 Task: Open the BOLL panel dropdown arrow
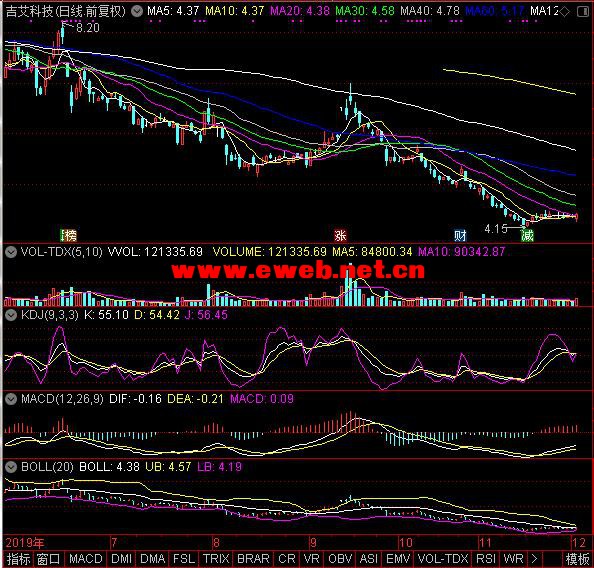point(11,467)
